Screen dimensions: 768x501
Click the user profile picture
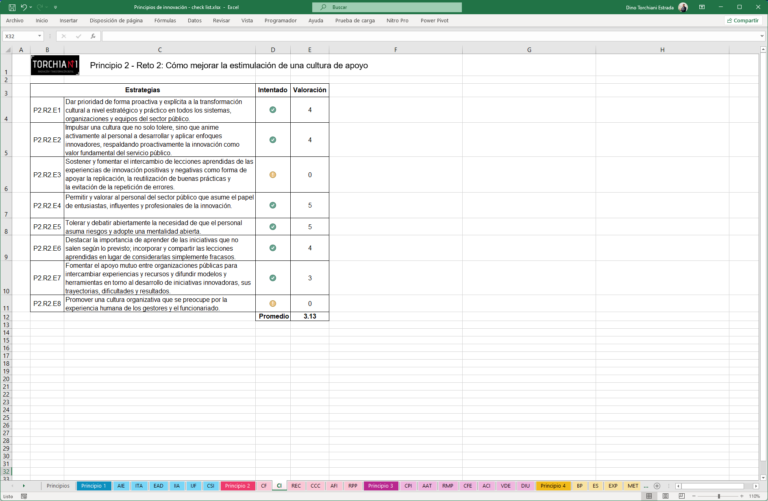pos(683,7)
